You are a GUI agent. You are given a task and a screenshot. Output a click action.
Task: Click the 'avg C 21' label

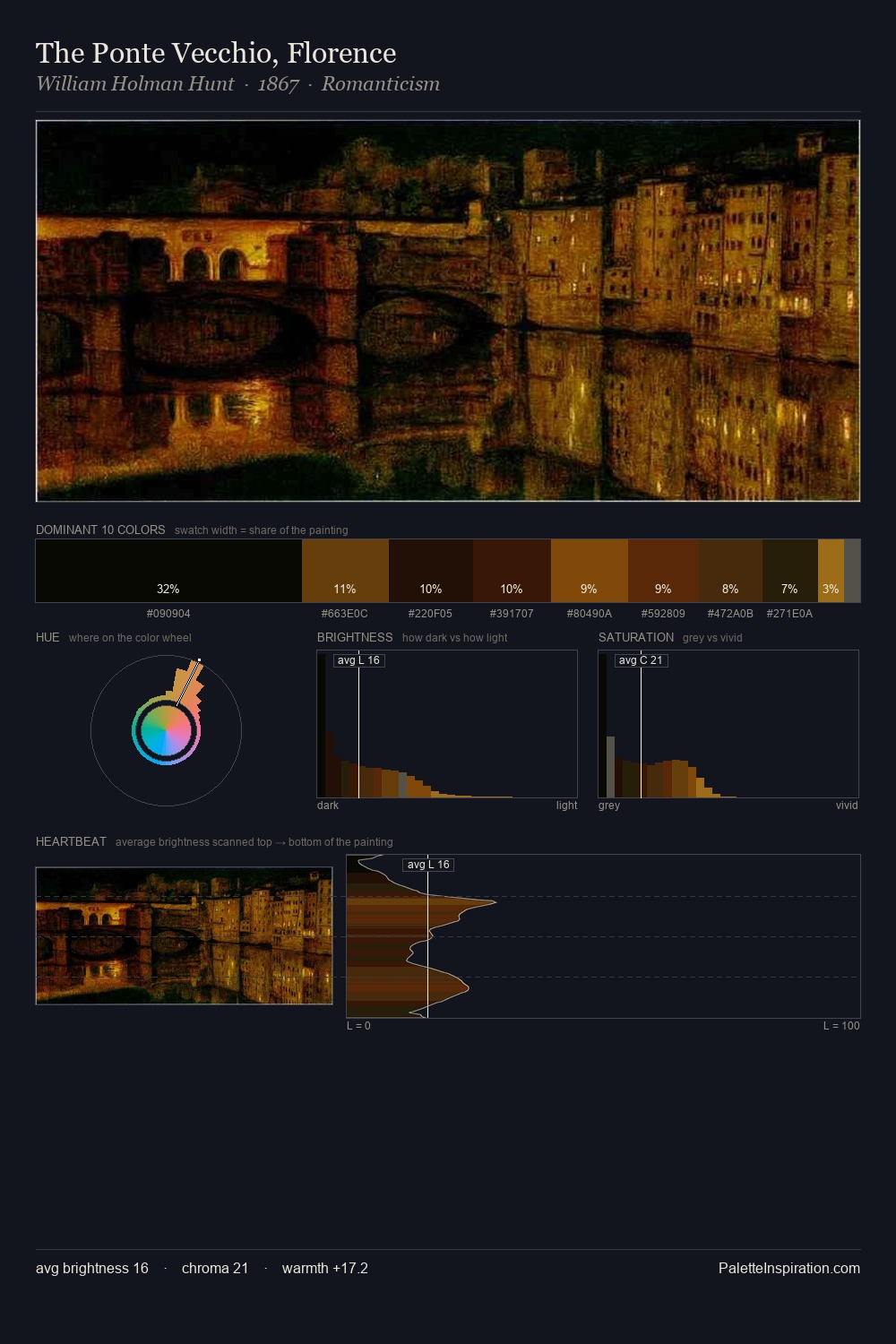(641, 660)
